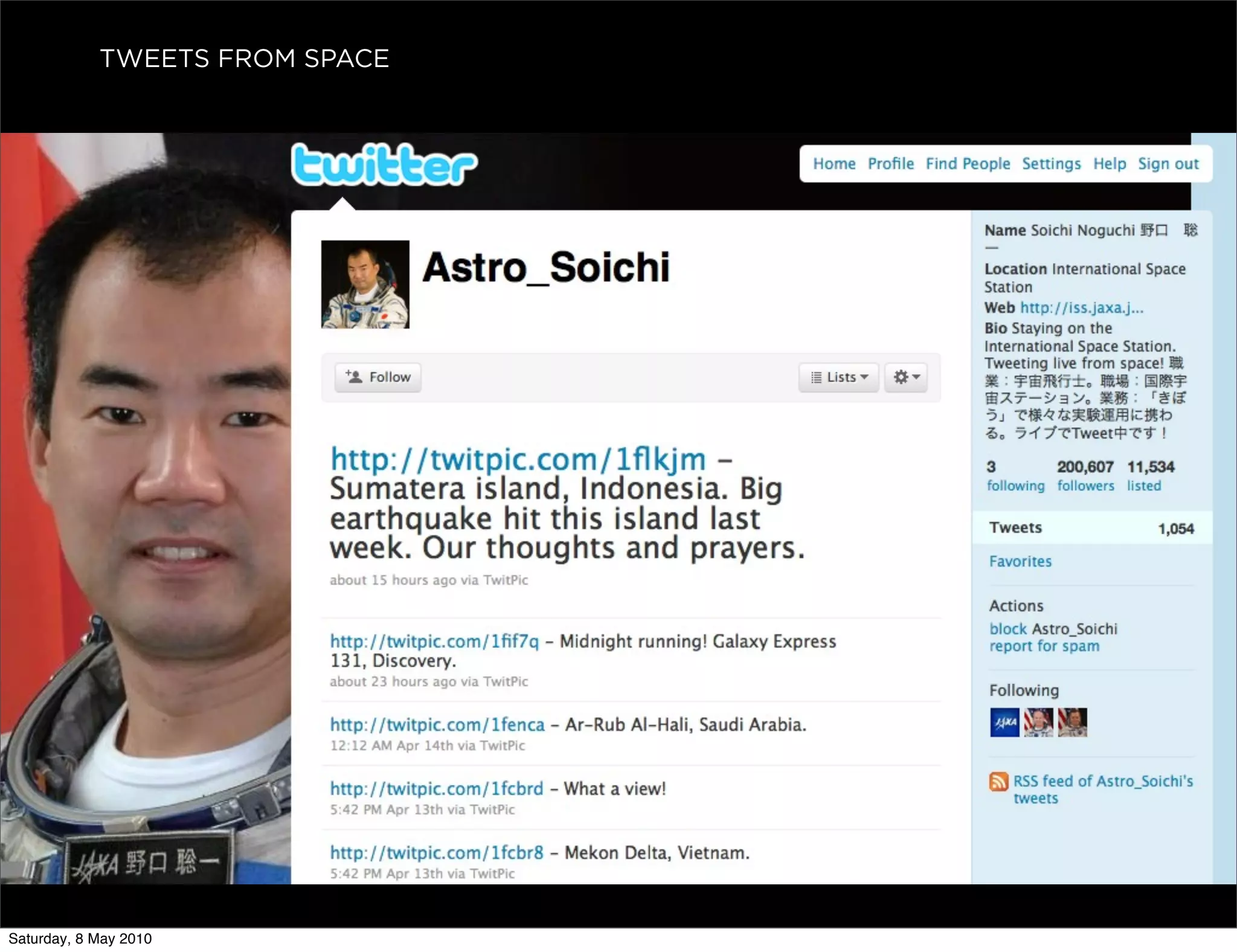Open the third Following avatar in spacesuit
This screenshot has height=952, width=1237.
pos(1072,722)
